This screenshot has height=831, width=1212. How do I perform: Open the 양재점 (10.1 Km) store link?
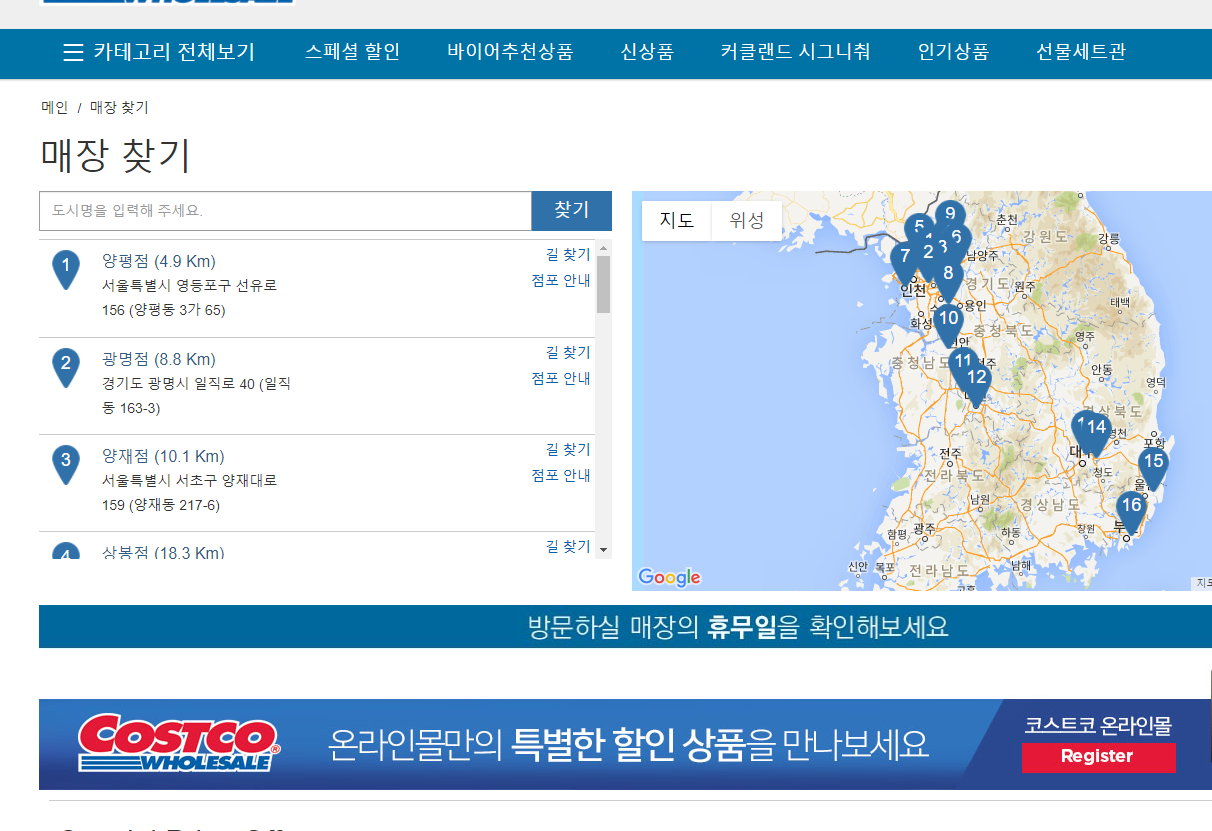[163, 457]
